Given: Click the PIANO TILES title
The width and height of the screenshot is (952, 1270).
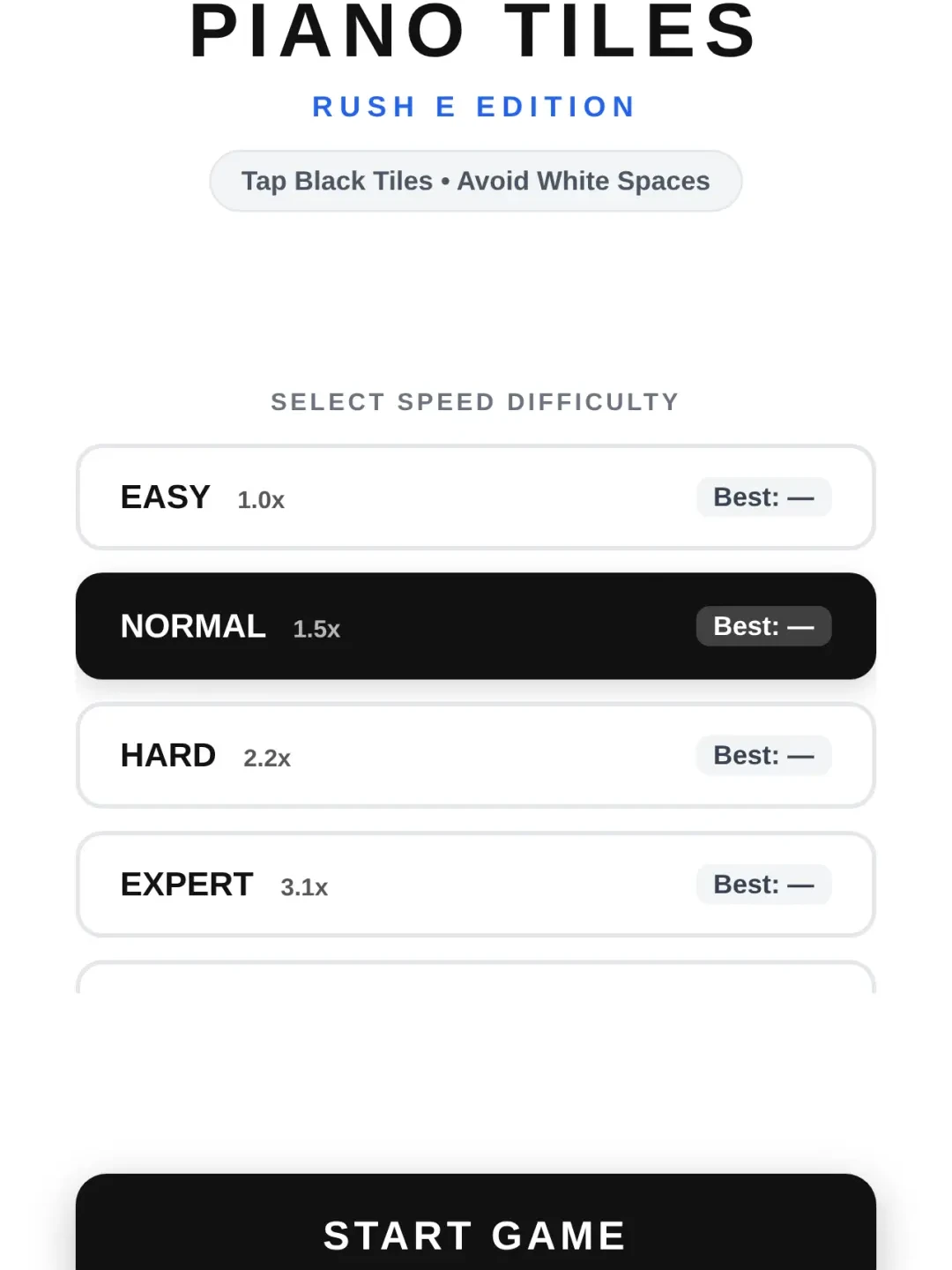Looking at the screenshot, I should (474, 32).
